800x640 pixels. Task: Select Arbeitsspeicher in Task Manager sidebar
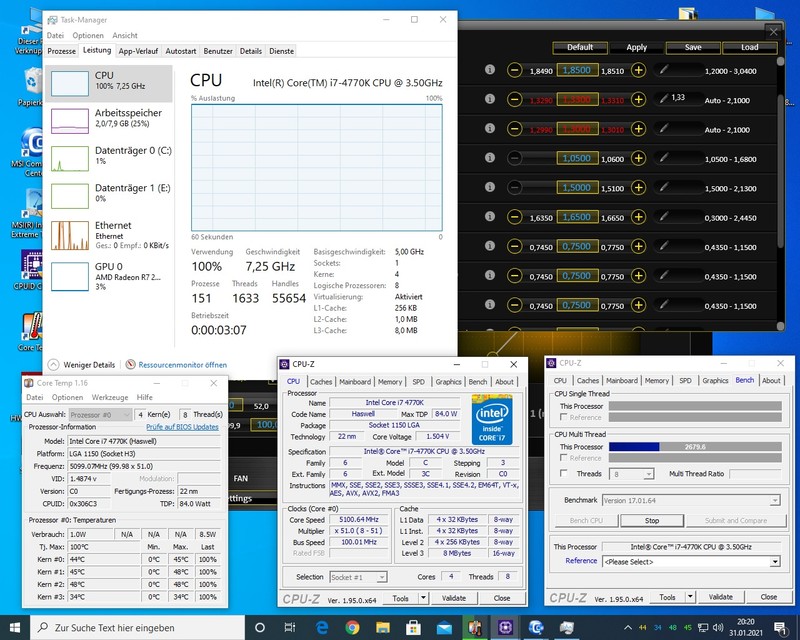(109, 121)
